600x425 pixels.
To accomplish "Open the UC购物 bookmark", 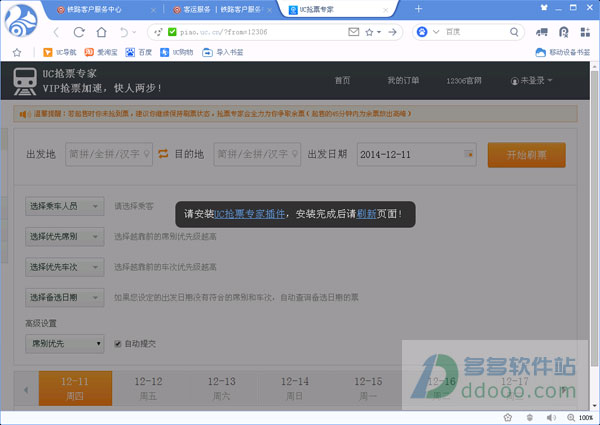I will (176, 52).
